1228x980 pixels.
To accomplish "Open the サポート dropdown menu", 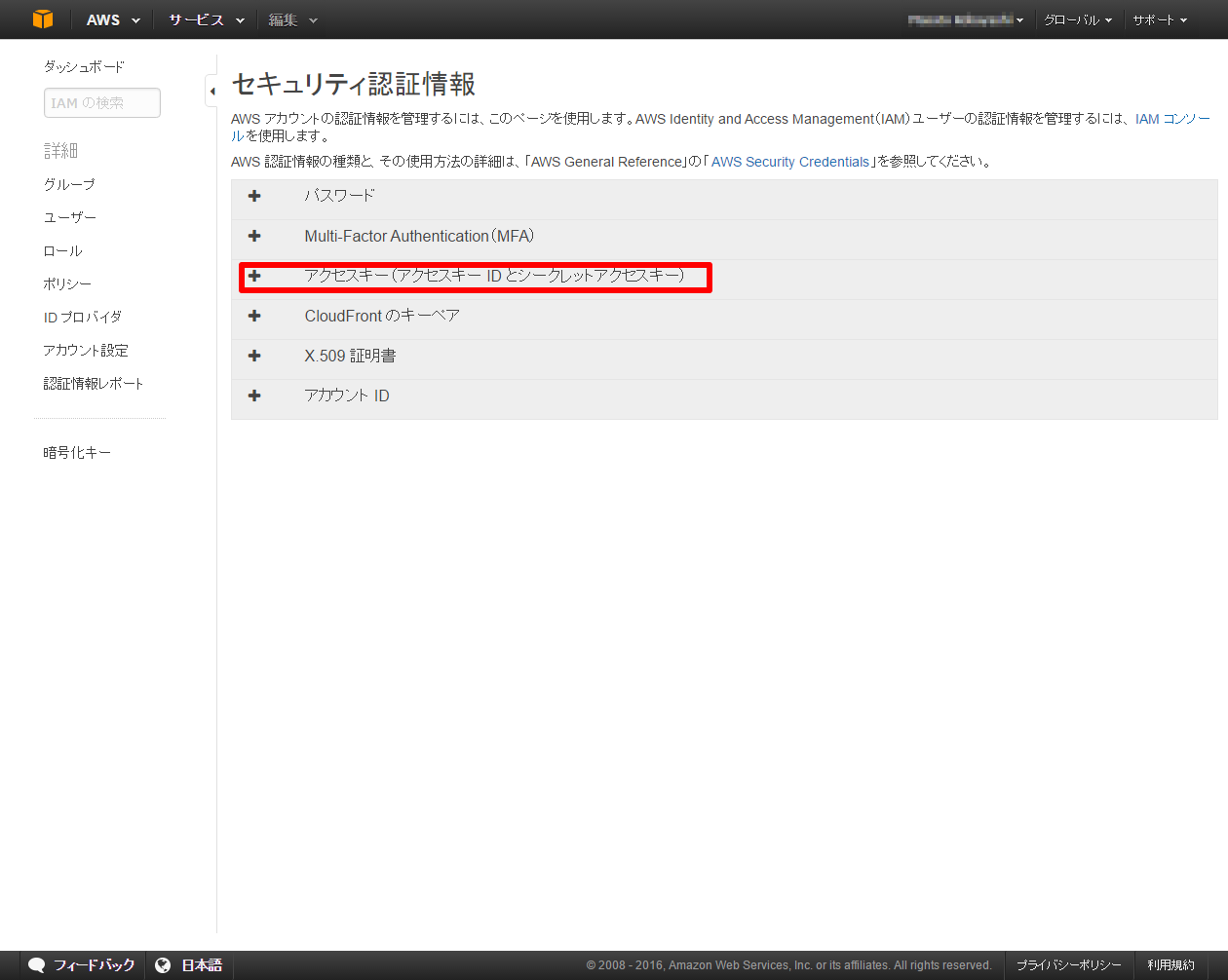I will (x=1160, y=19).
